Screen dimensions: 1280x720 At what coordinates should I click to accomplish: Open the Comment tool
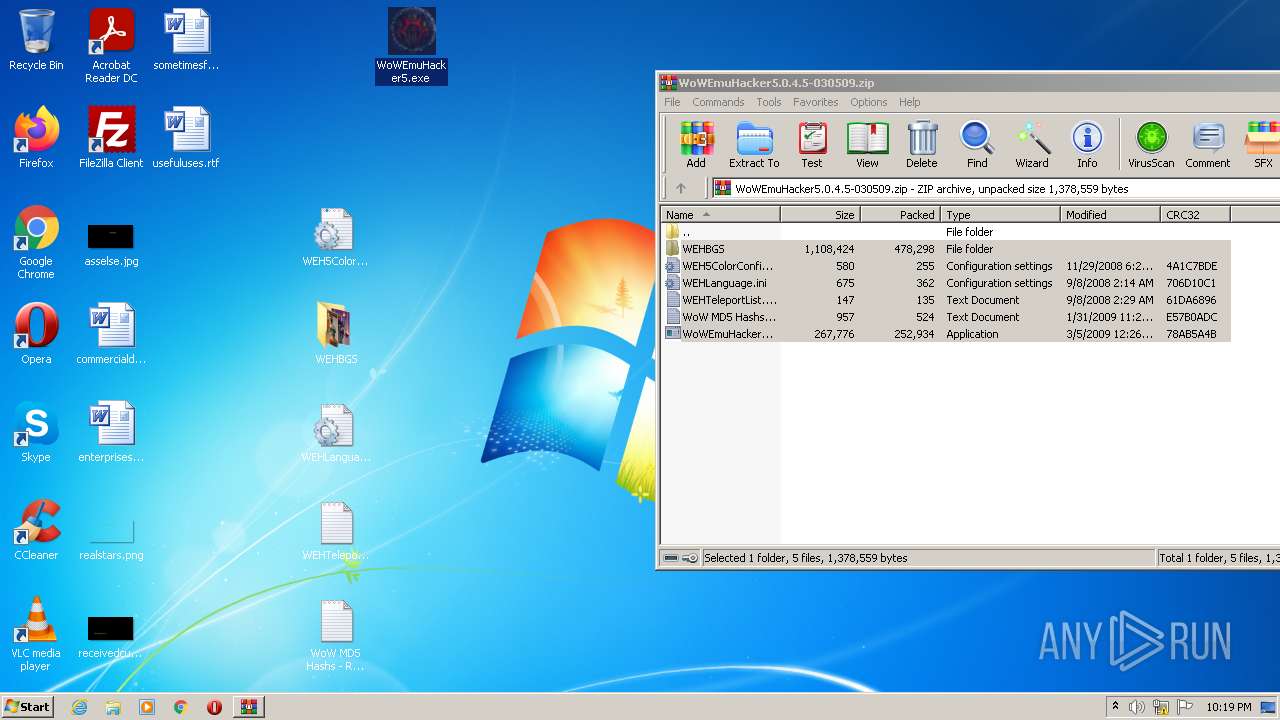click(x=1208, y=145)
